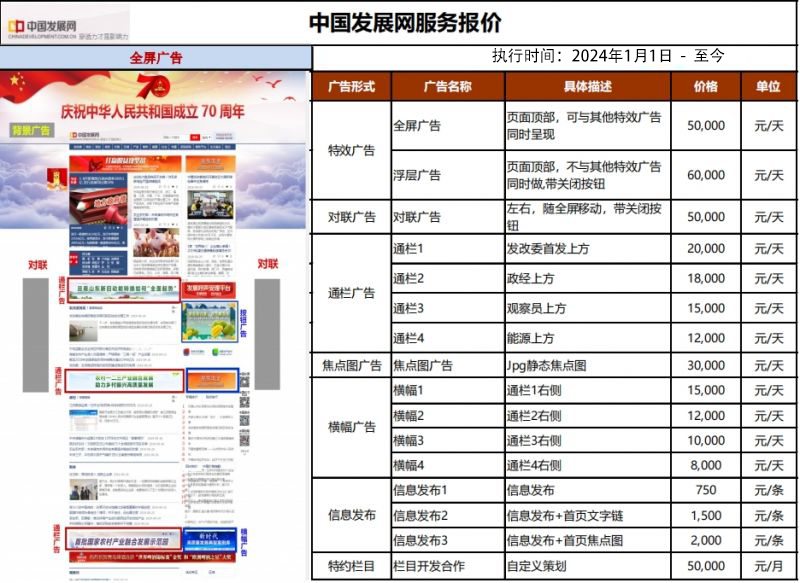800x583 pixels.
Task: Click the 价格 column header
Action: point(706,86)
